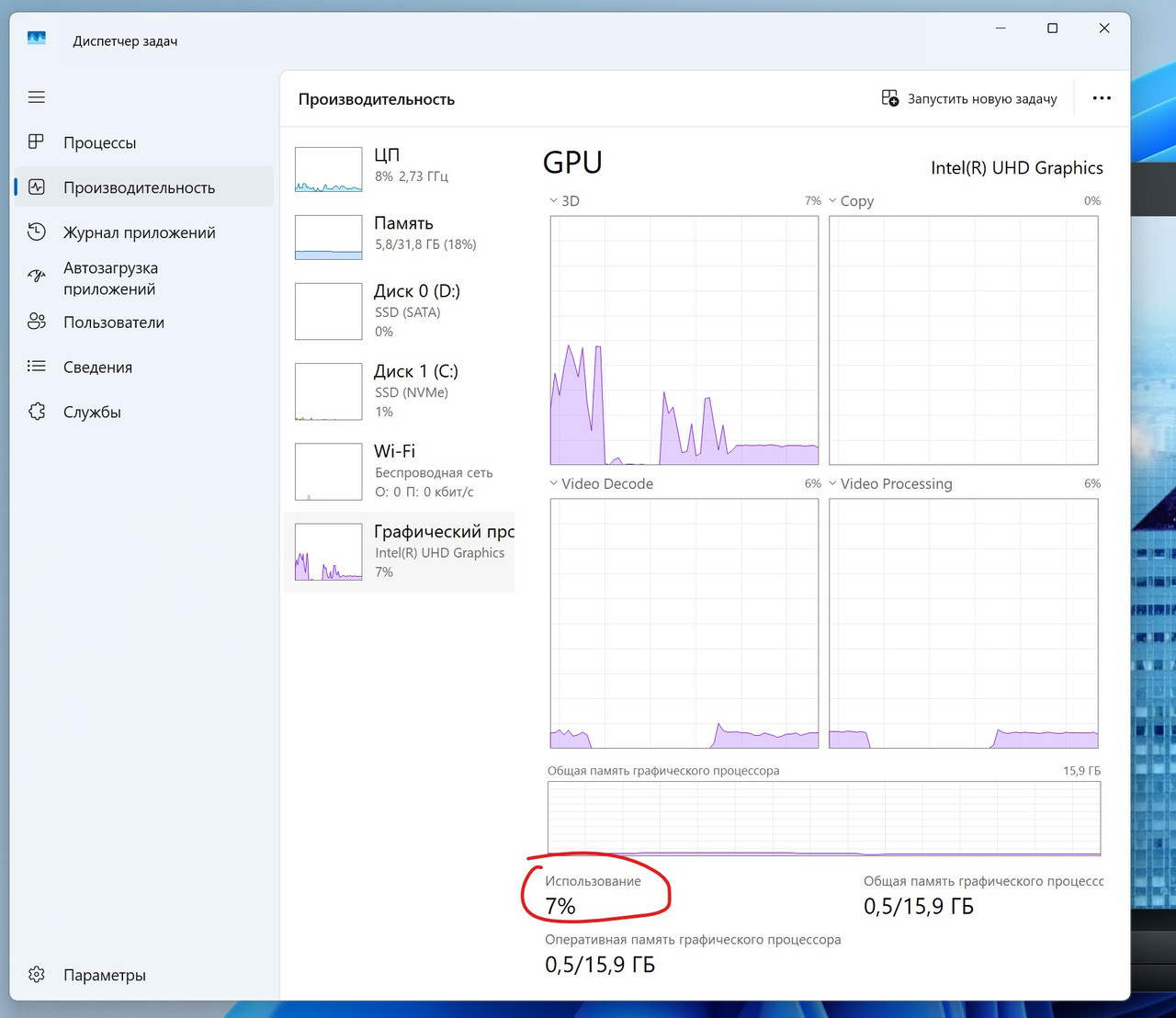Click Запустить новую задачу button

[969, 98]
